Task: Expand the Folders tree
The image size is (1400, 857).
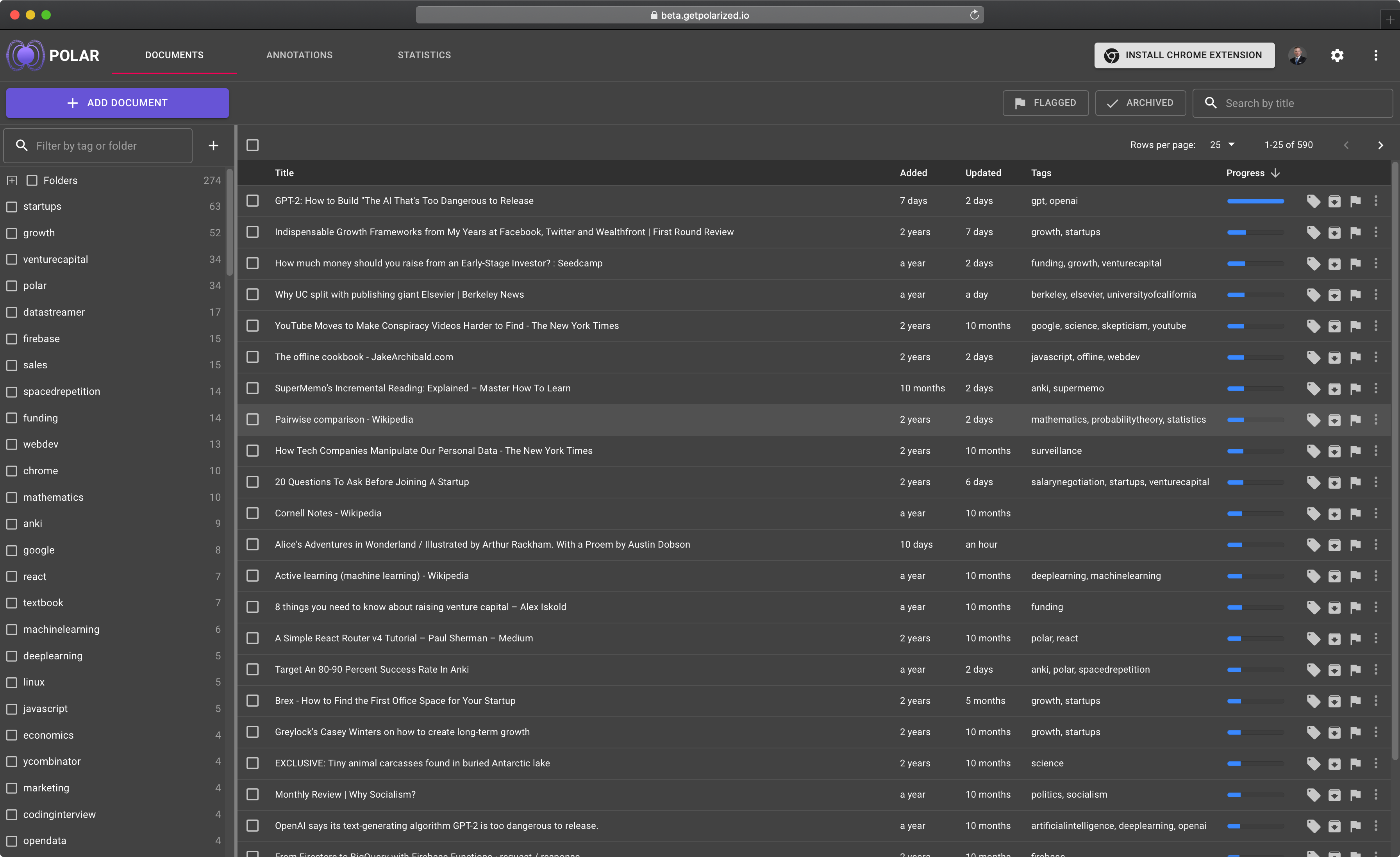Action: [12, 181]
